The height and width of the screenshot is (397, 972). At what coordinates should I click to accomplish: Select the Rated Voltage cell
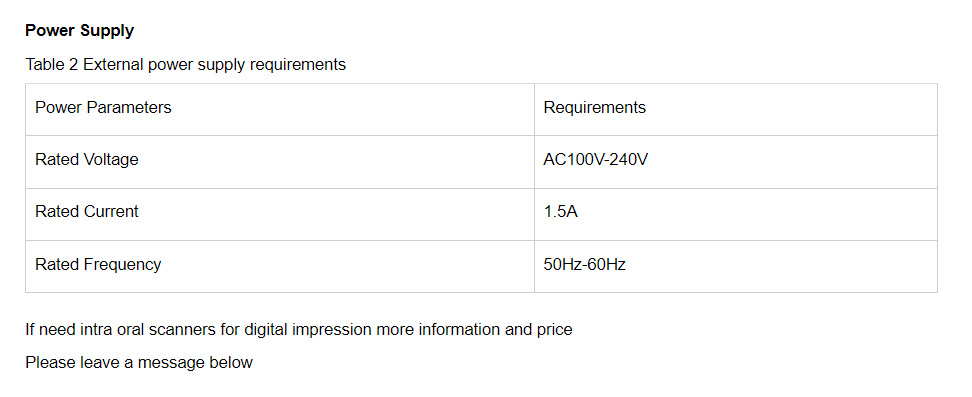[x=280, y=162]
